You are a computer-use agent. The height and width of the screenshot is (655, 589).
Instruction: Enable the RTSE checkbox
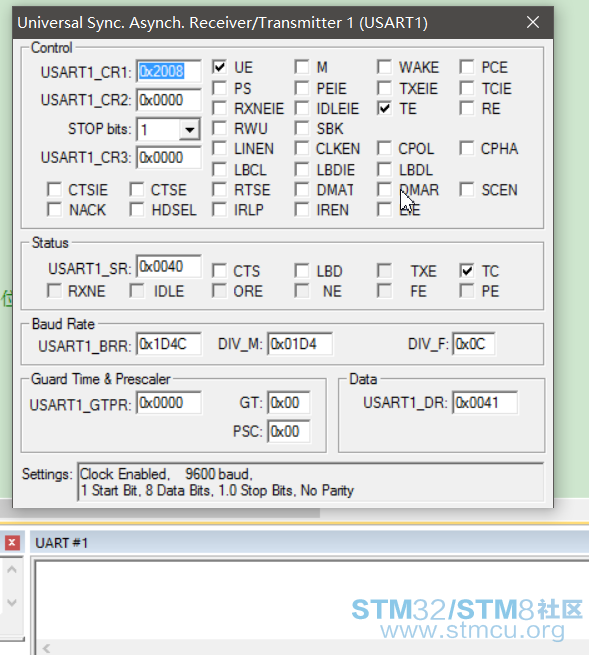click(x=219, y=190)
